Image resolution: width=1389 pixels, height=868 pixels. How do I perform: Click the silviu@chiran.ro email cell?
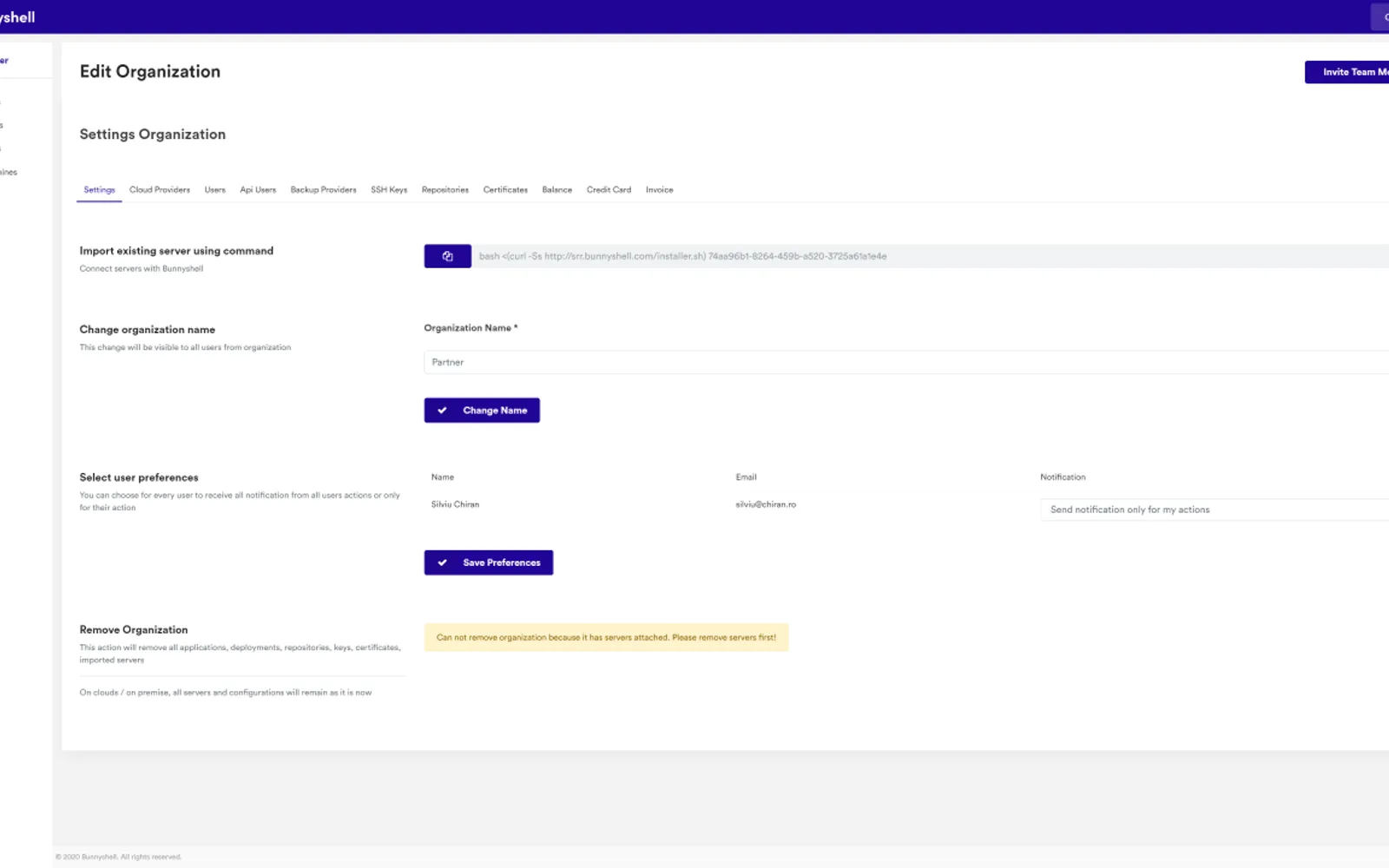coord(766,504)
